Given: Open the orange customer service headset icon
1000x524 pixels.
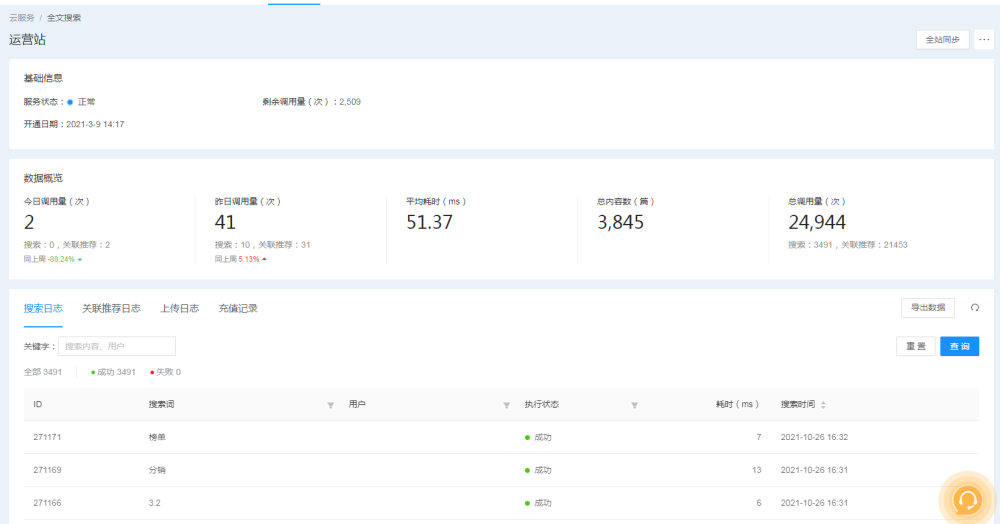Looking at the screenshot, I should tap(967, 500).
